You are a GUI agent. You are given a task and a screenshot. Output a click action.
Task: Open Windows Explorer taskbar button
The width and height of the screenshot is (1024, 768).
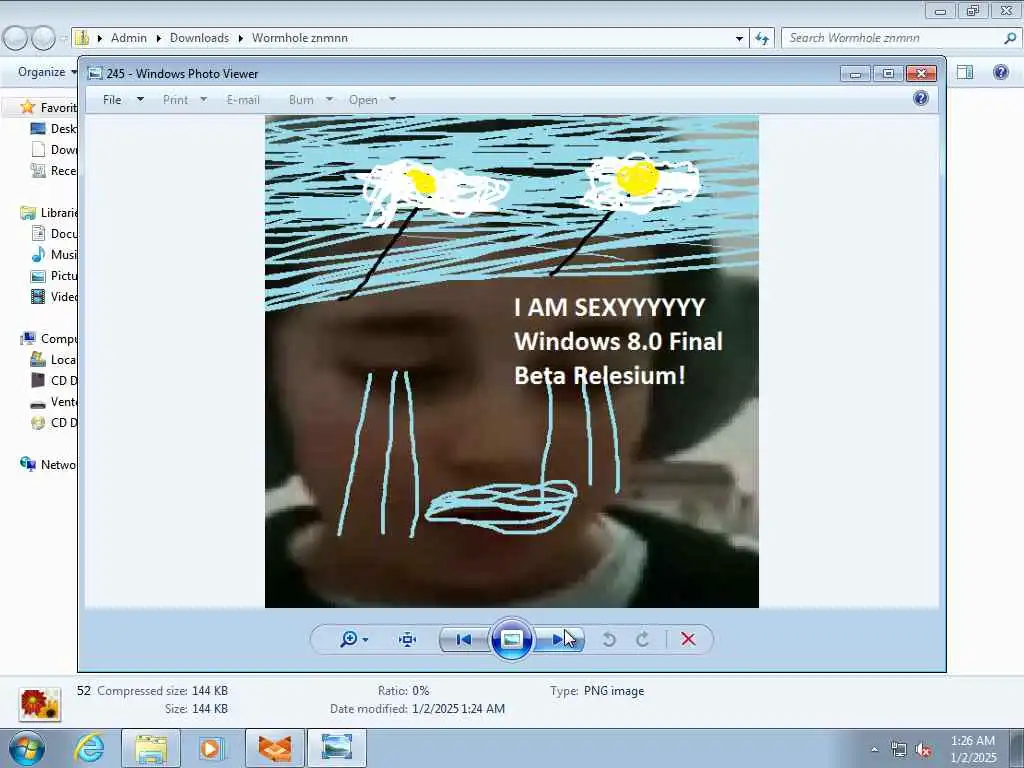pos(151,748)
